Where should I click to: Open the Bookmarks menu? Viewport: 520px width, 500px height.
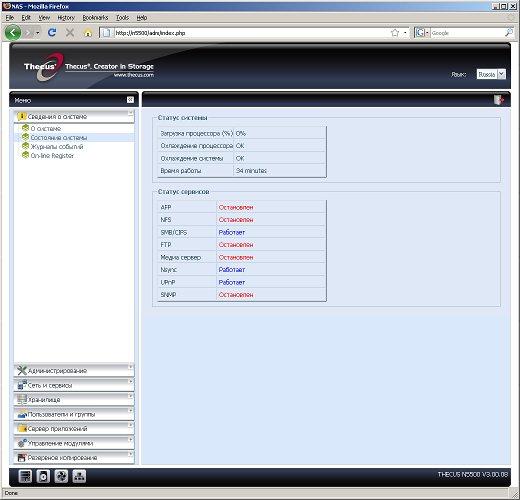pos(95,18)
